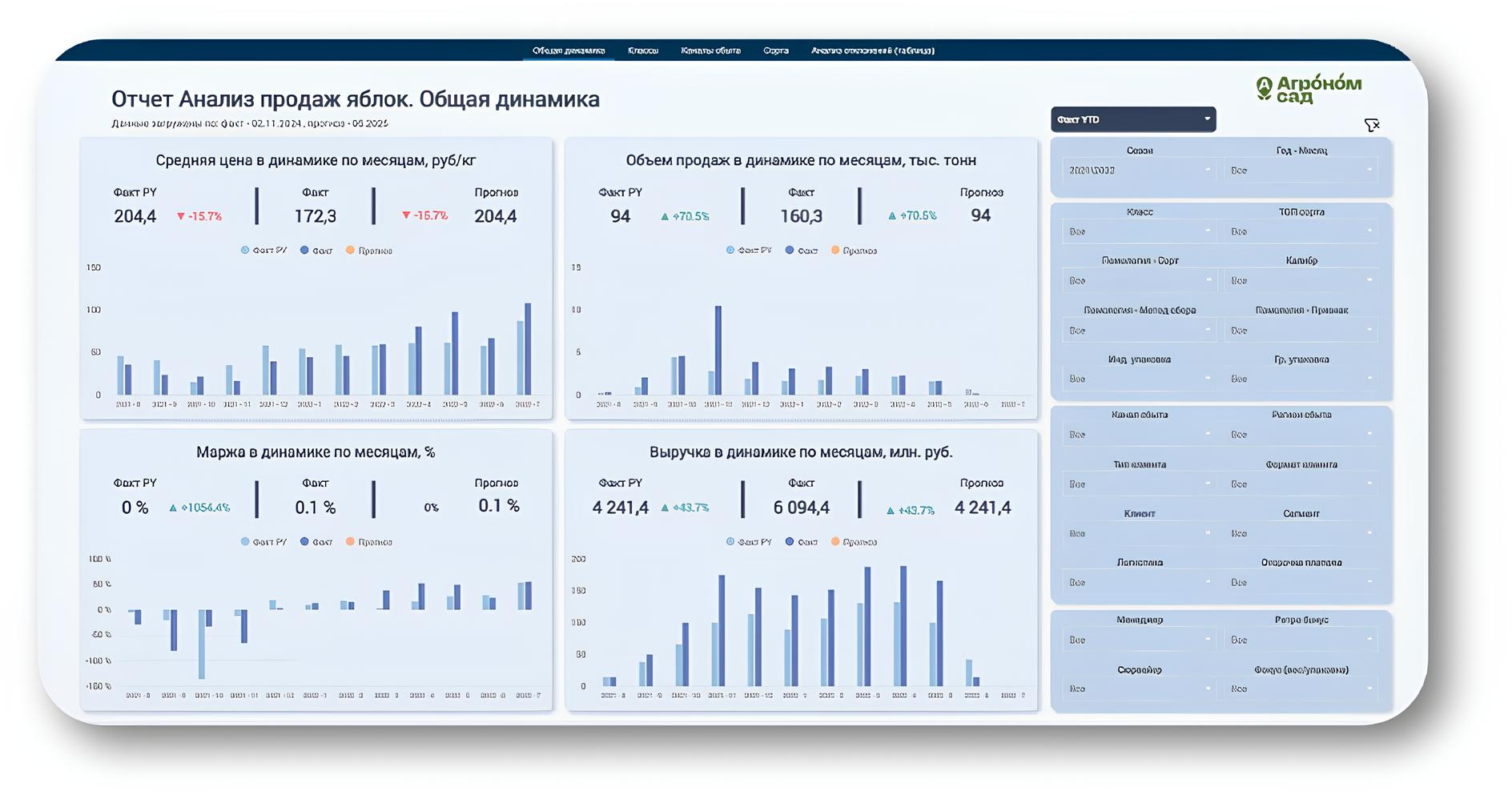Open the Сезон filter dropdown
The width and height of the screenshot is (1512, 807).
coord(1140,170)
